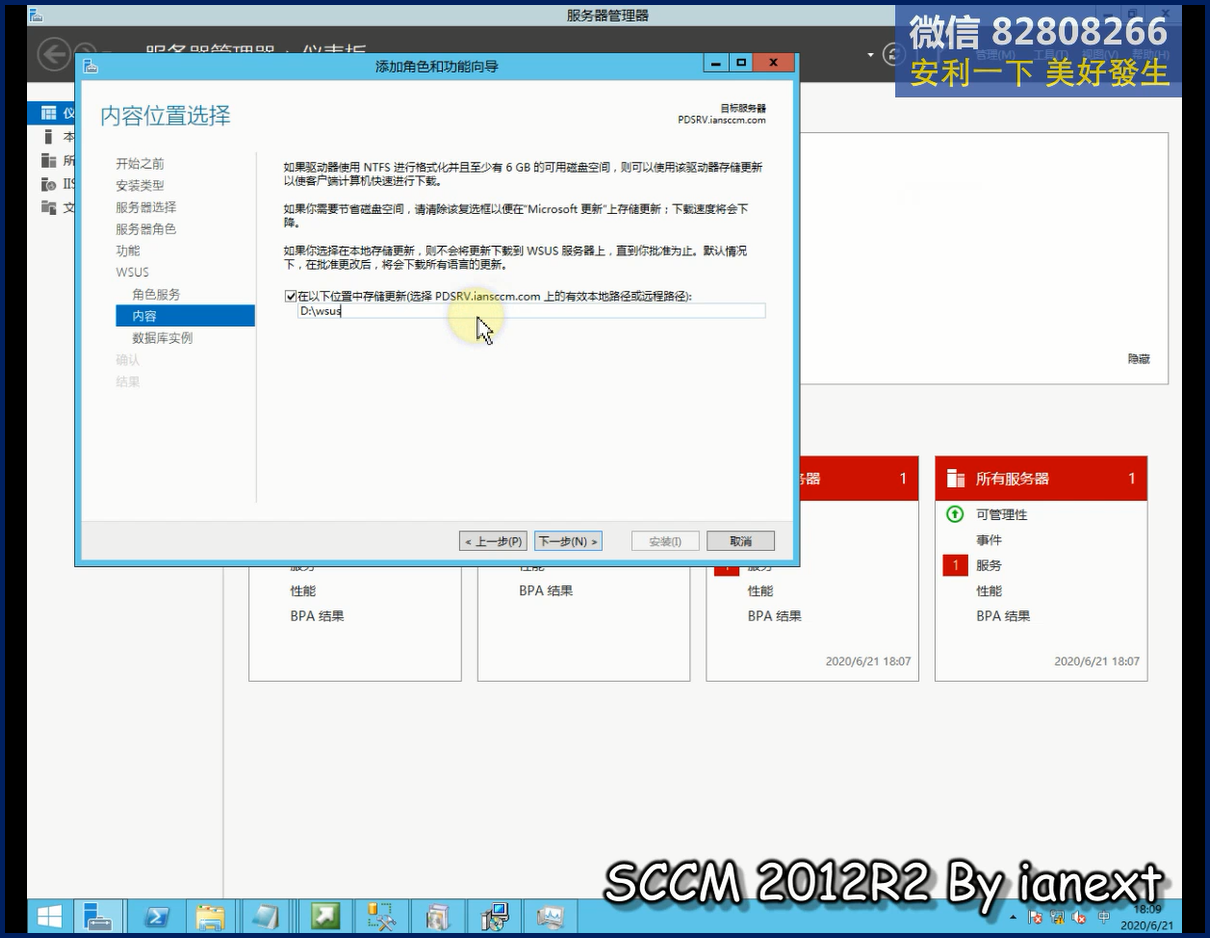This screenshot has width=1210, height=938.
Task: Open 事件 in 所有服务器 tile
Action: [989, 540]
